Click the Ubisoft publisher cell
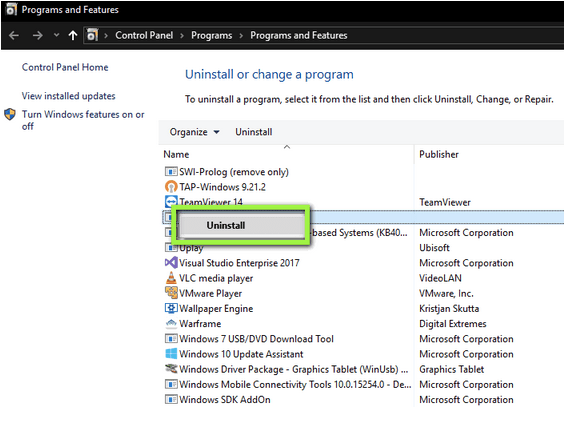Viewport: 565px width, 427px height. (434, 248)
